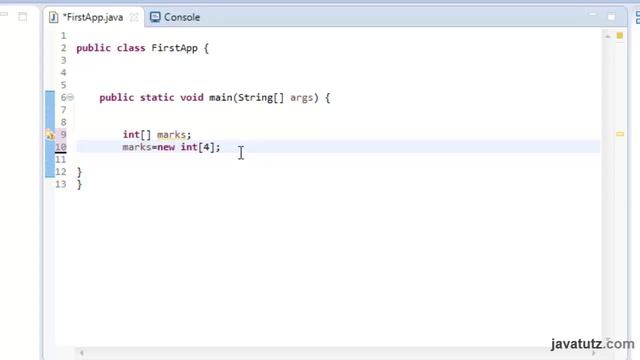Click the closing brace on line 12

click(x=79, y=172)
